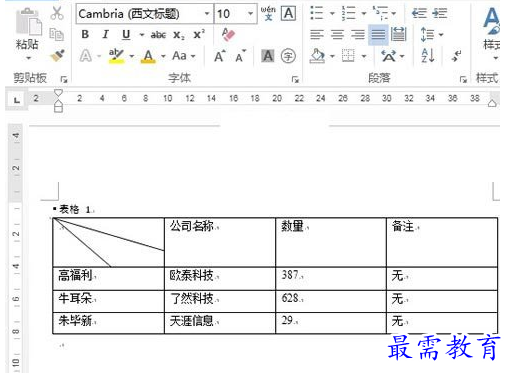
Task: Click the Asian Layout icon
Action: [389, 56]
